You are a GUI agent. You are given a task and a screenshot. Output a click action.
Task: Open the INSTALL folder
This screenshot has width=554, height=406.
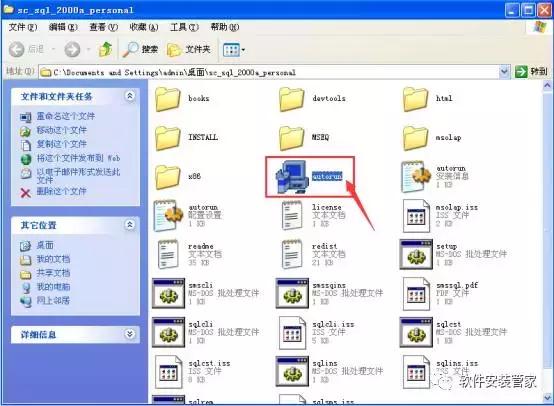(167, 137)
